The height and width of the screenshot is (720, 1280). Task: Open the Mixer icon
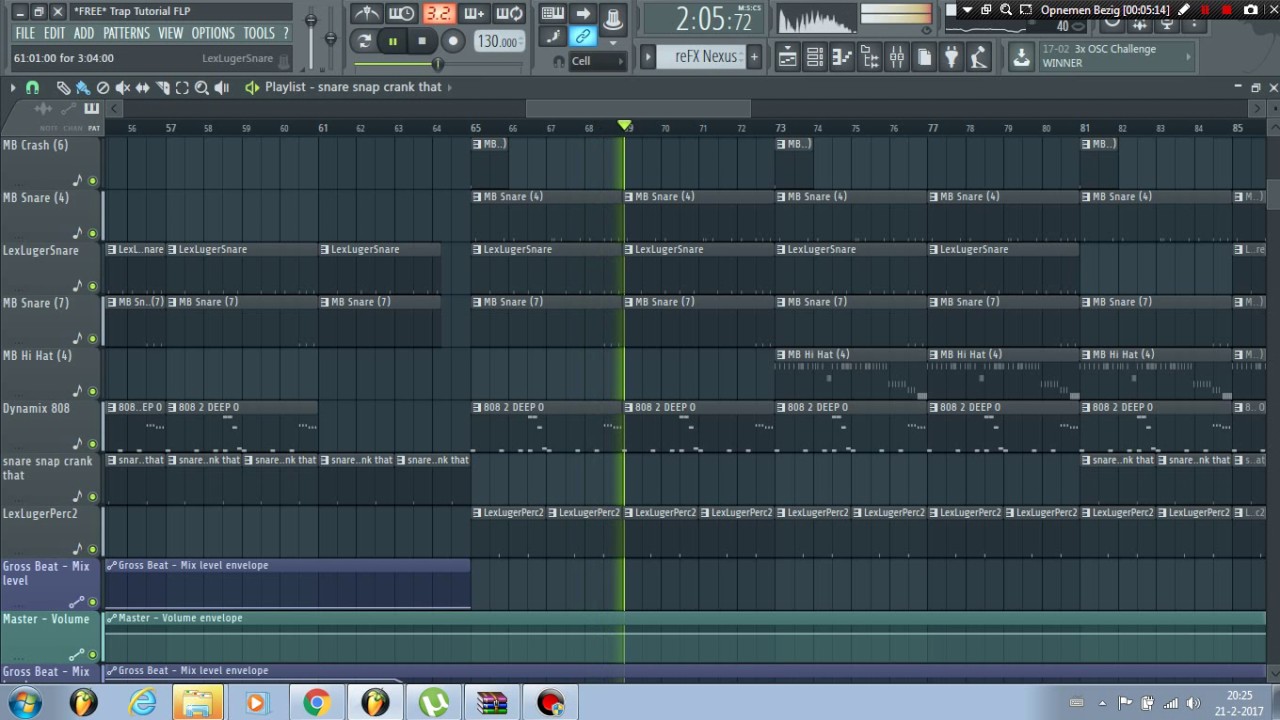(x=896, y=58)
